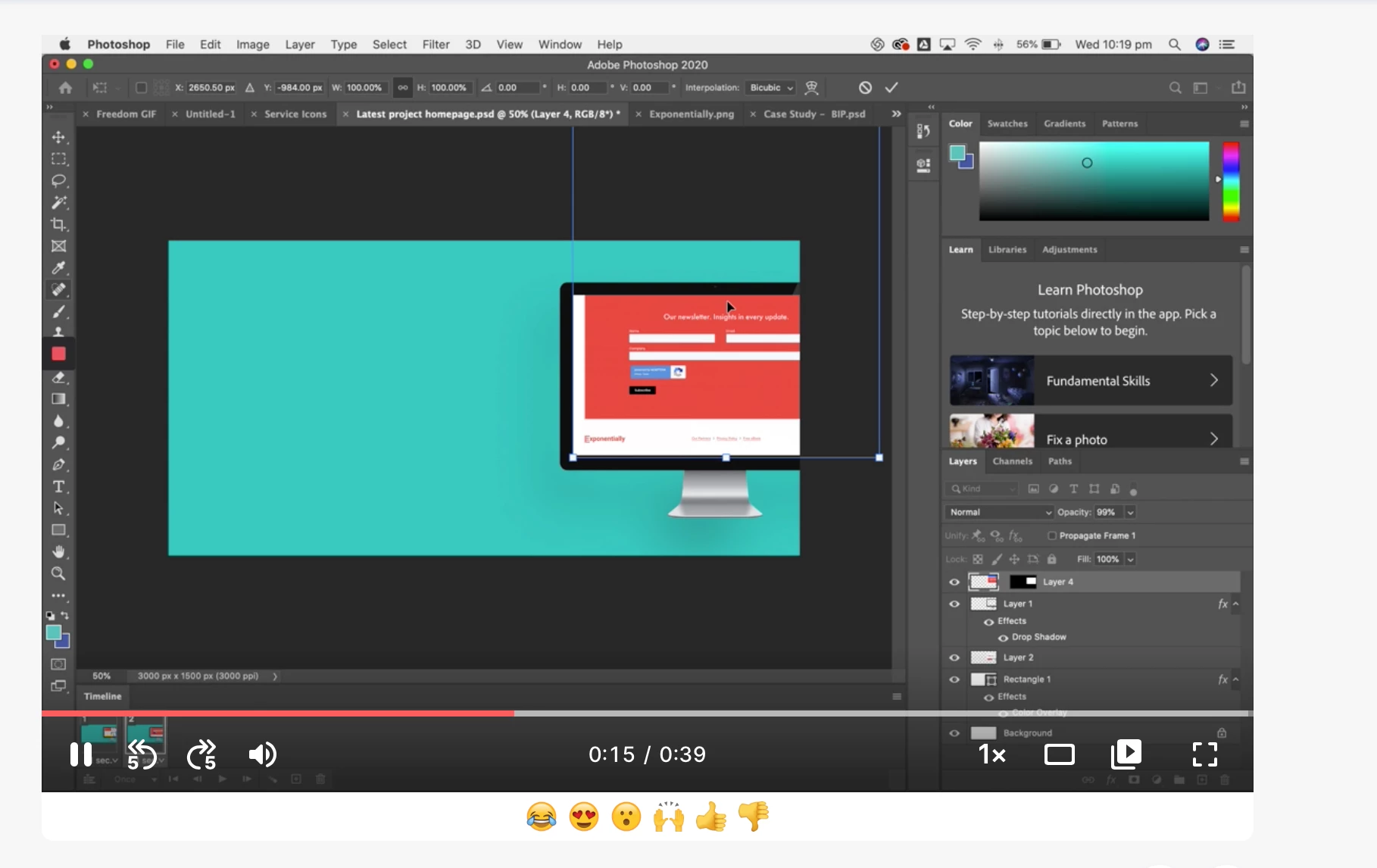
Task: Open status bar info arrow
Action: click(275, 676)
